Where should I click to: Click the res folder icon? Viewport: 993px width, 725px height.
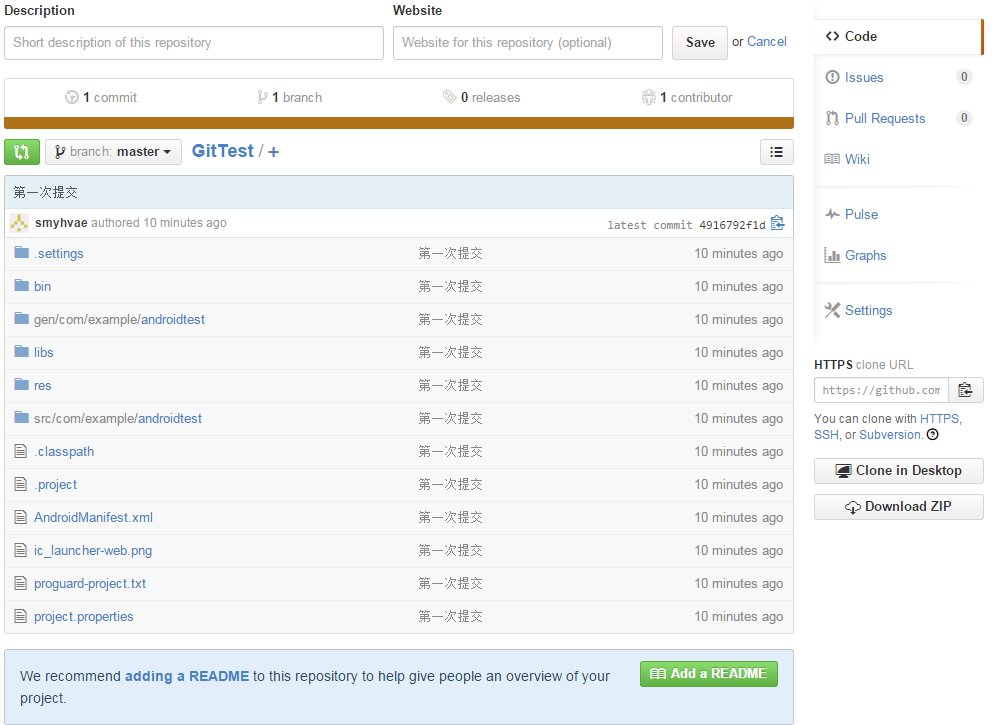22,384
